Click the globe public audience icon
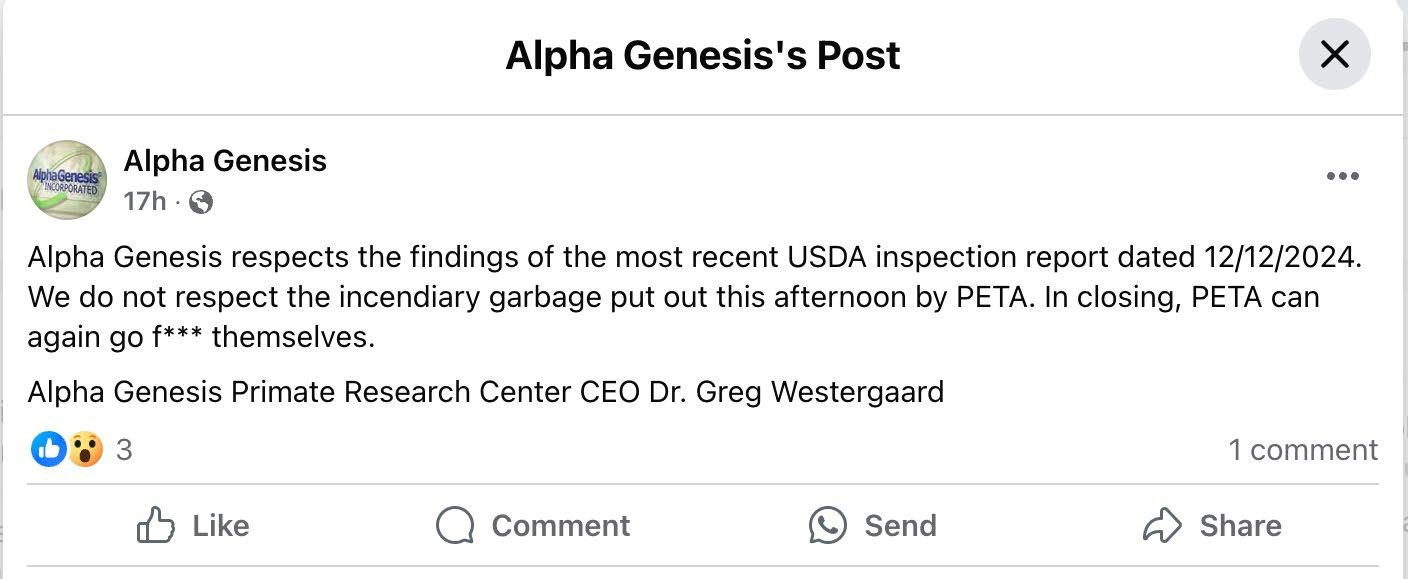This screenshot has width=1408, height=579. (201, 202)
